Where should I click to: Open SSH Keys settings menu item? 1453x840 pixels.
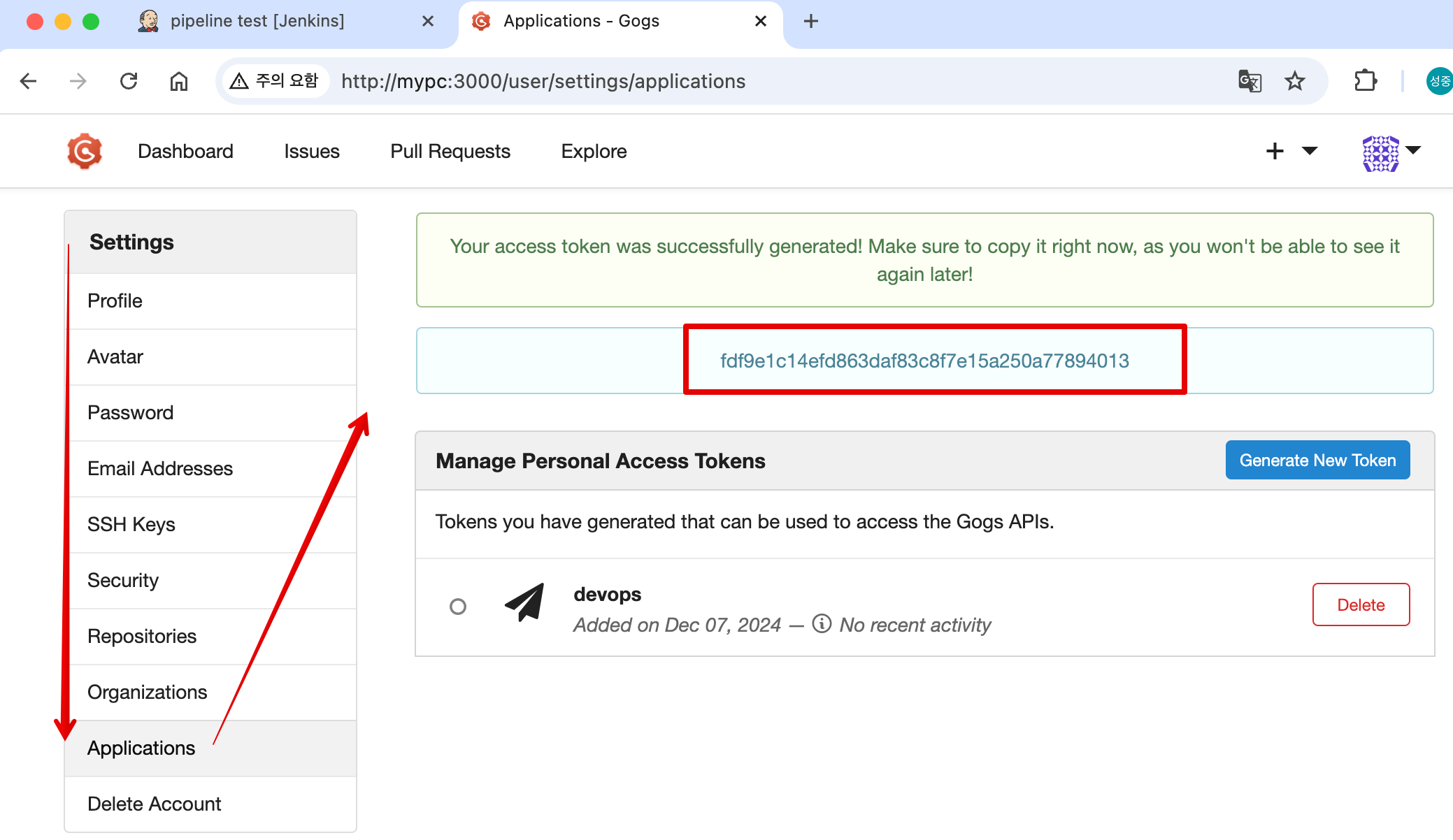click(x=131, y=524)
